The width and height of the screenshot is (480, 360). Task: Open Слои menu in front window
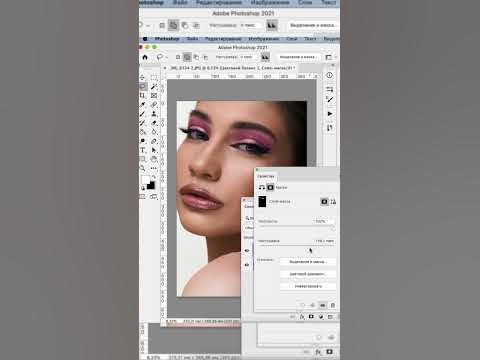[x=292, y=39]
